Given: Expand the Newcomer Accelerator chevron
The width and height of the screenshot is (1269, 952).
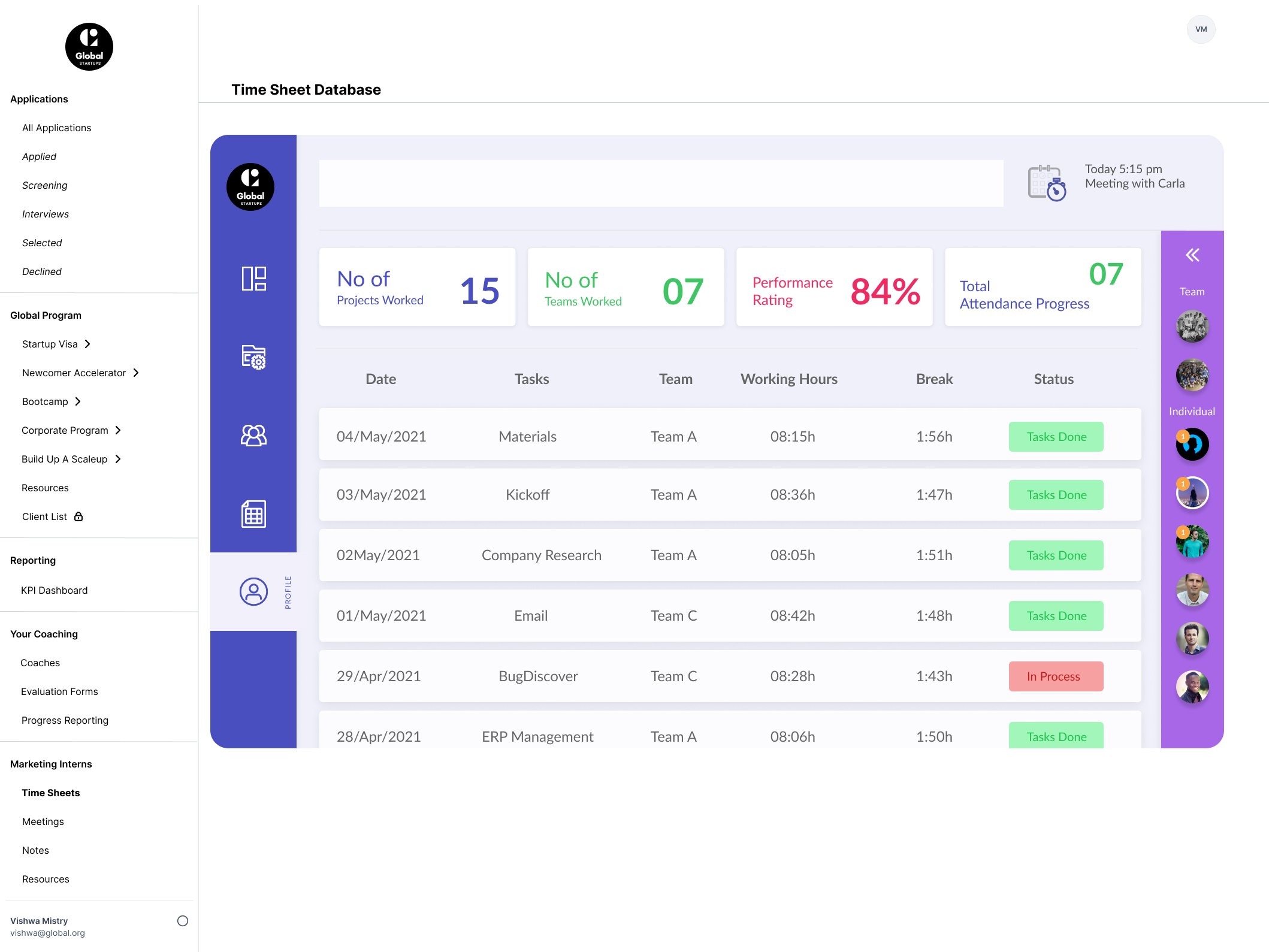Looking at the screenshot, I should click(136, 373).
